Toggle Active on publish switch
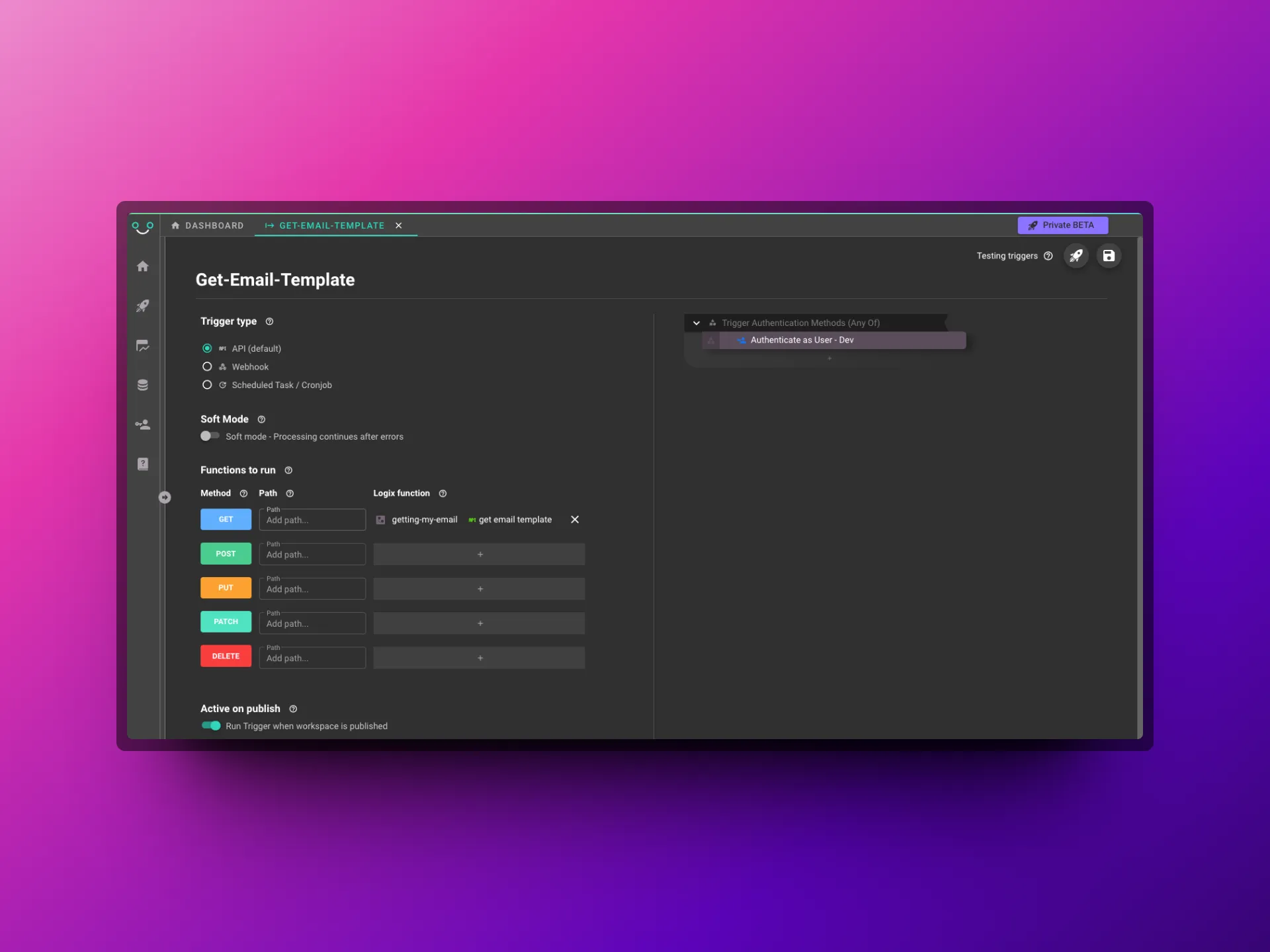1270x952 pixels. click(210, 725)
